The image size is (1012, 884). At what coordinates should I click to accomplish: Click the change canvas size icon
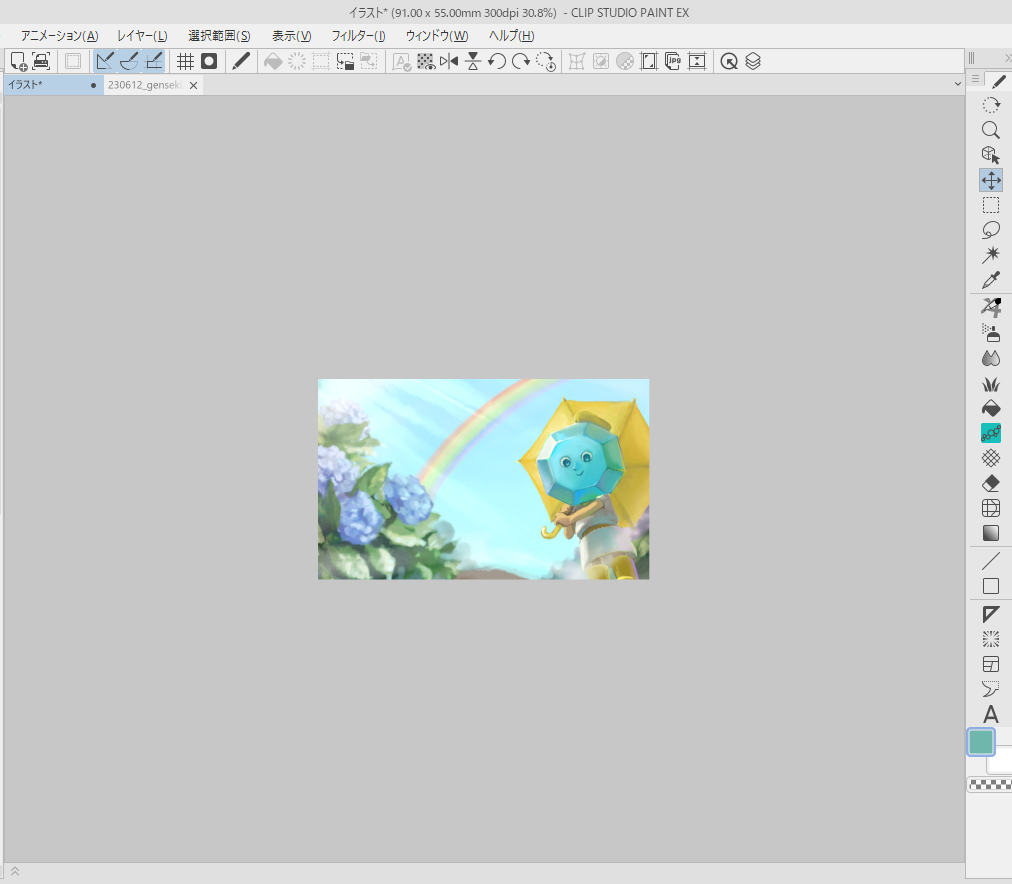click(x=649, y=61)
